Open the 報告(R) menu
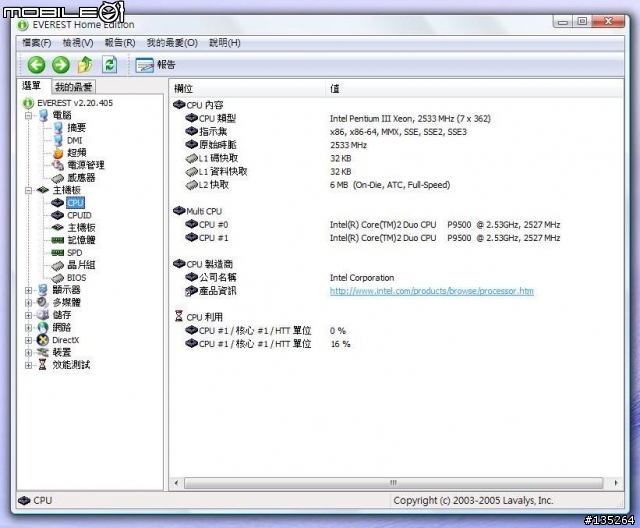640x528 pixels. (120, 42)
